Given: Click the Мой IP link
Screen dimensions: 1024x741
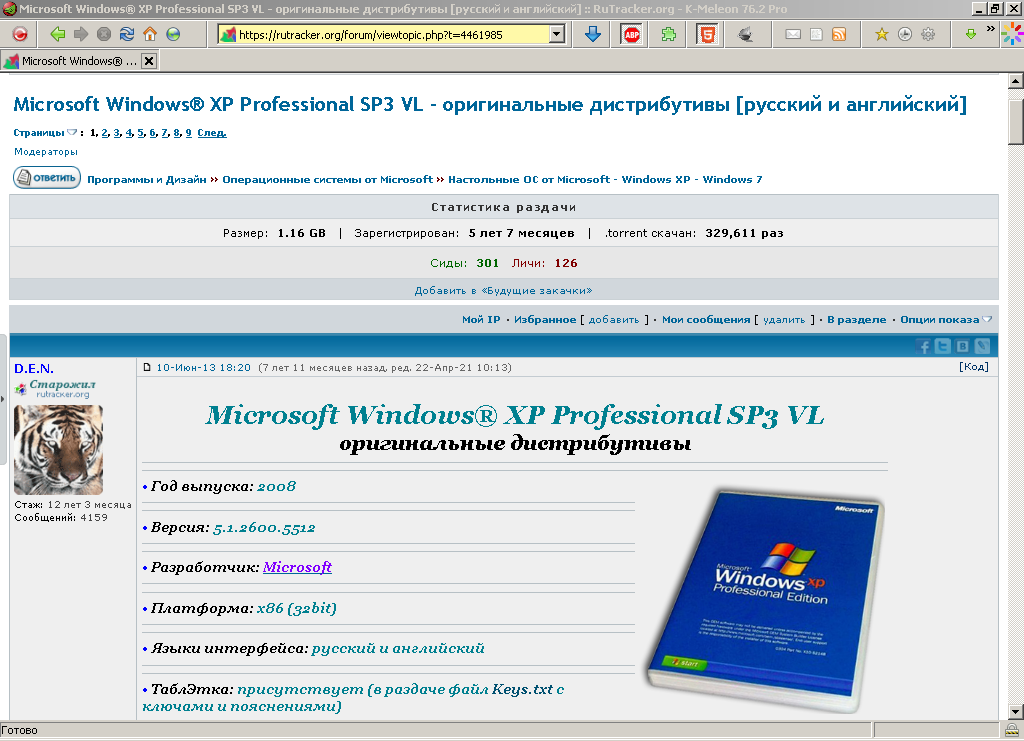Looking at the screenshot, I should [481, 319].
